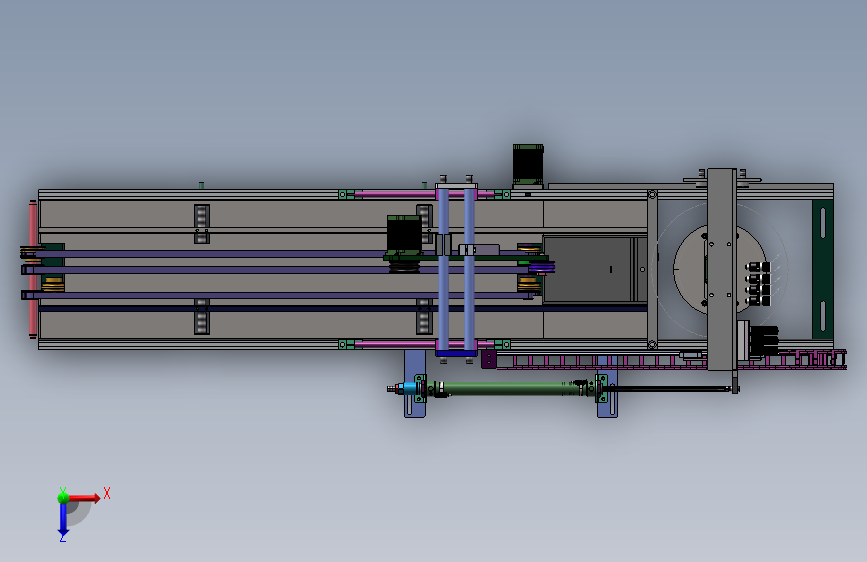Select the dark green end plate at far right

coord(822,269)
